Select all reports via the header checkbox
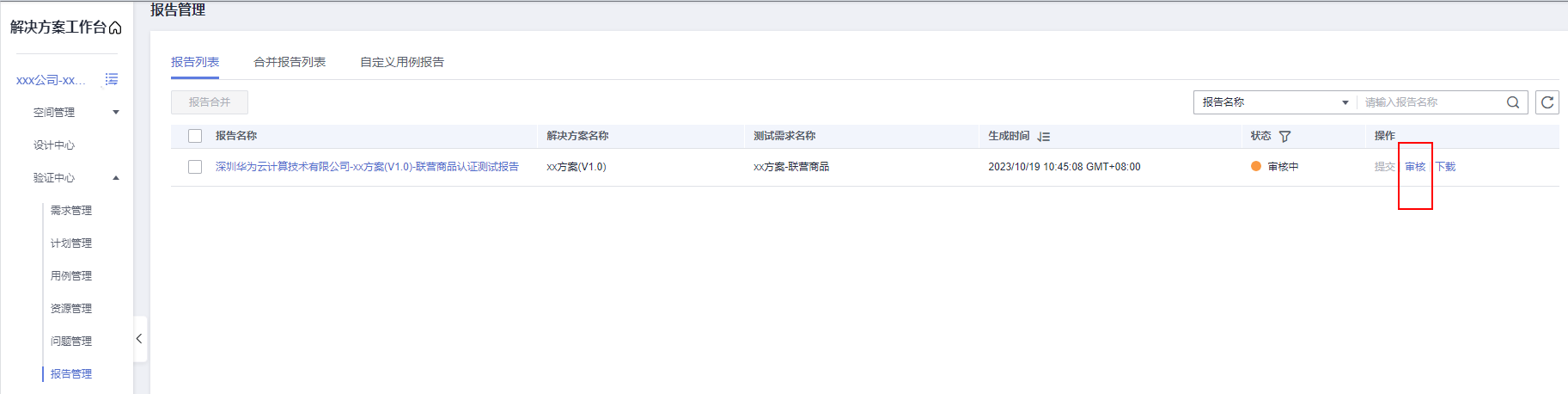 tap(195, 136)
